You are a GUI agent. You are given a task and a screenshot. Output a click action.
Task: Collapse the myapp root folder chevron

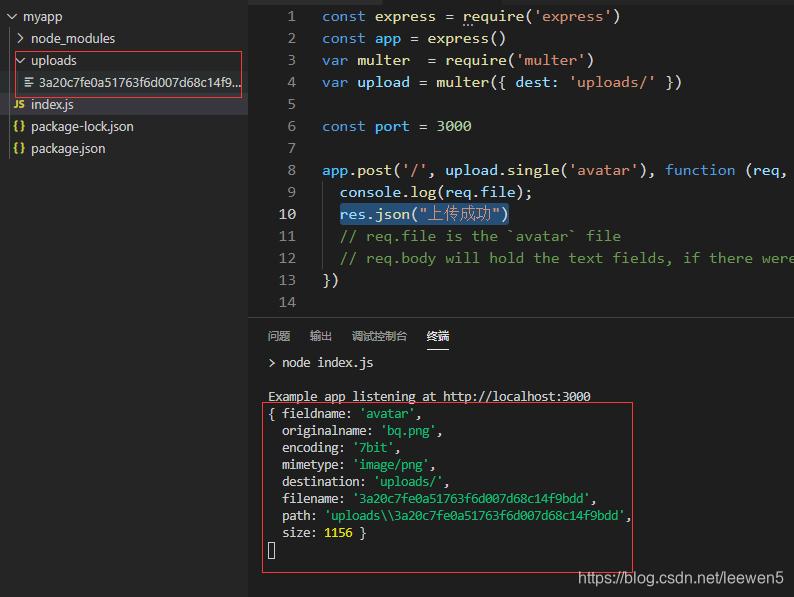pyautogui.click(x=12, y=17)
